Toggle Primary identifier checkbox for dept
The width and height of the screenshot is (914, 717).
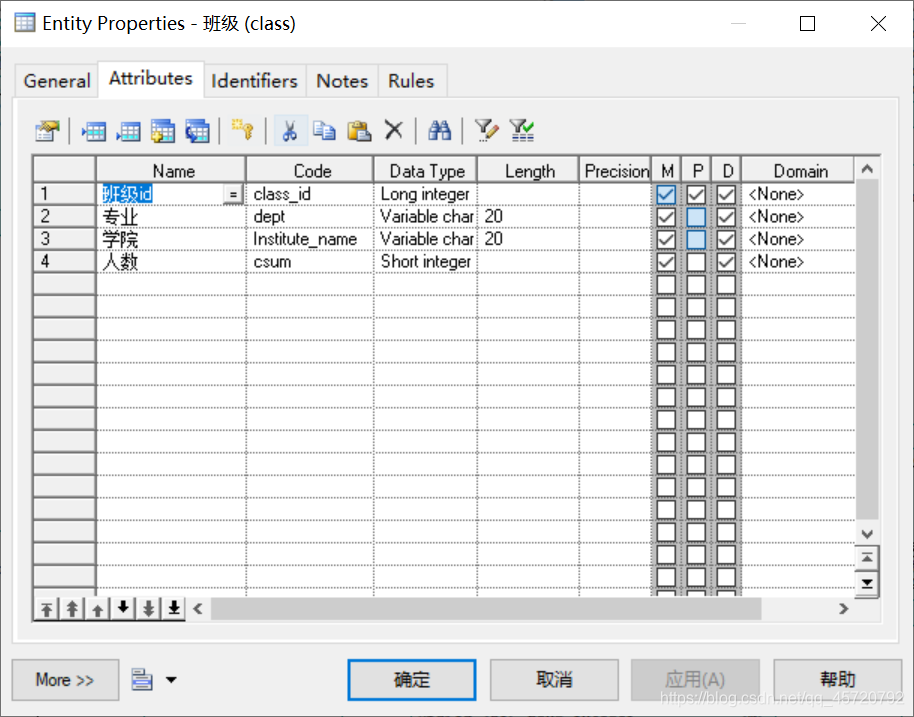pyautogui.click(x=696, y=217)
